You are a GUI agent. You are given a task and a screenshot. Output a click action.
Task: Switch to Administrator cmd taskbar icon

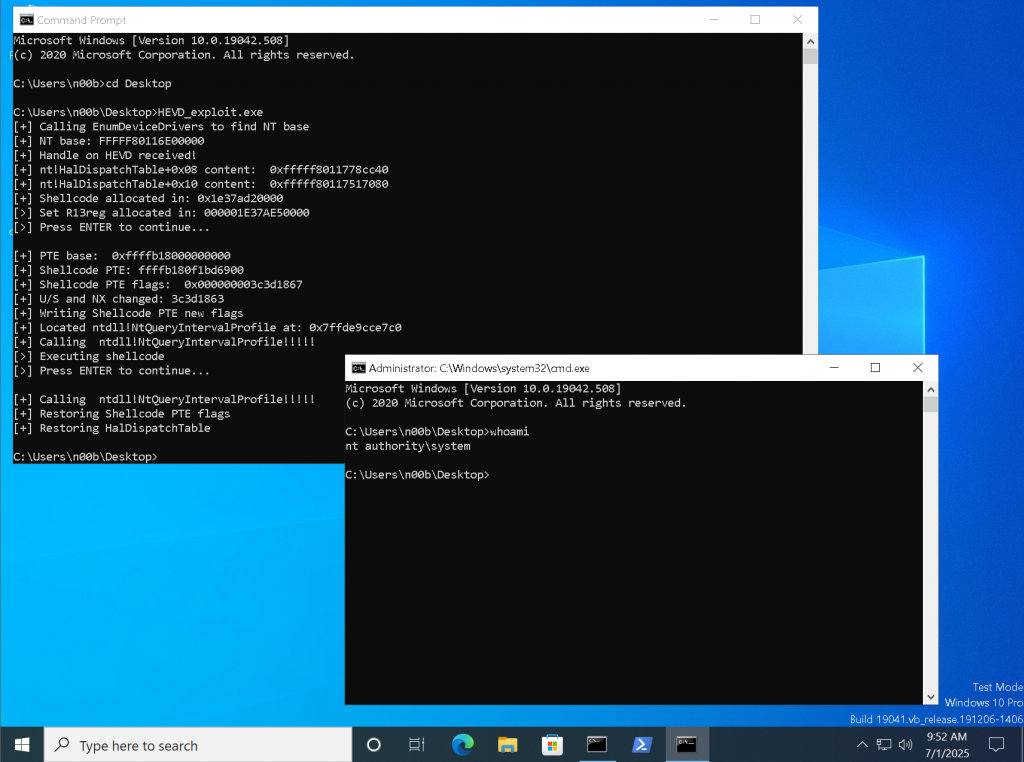686,744
